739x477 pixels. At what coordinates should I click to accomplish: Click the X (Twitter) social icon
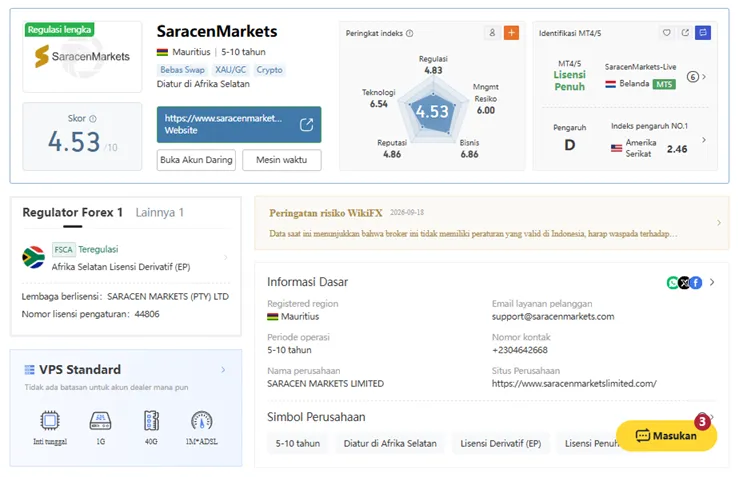(684, 283)
